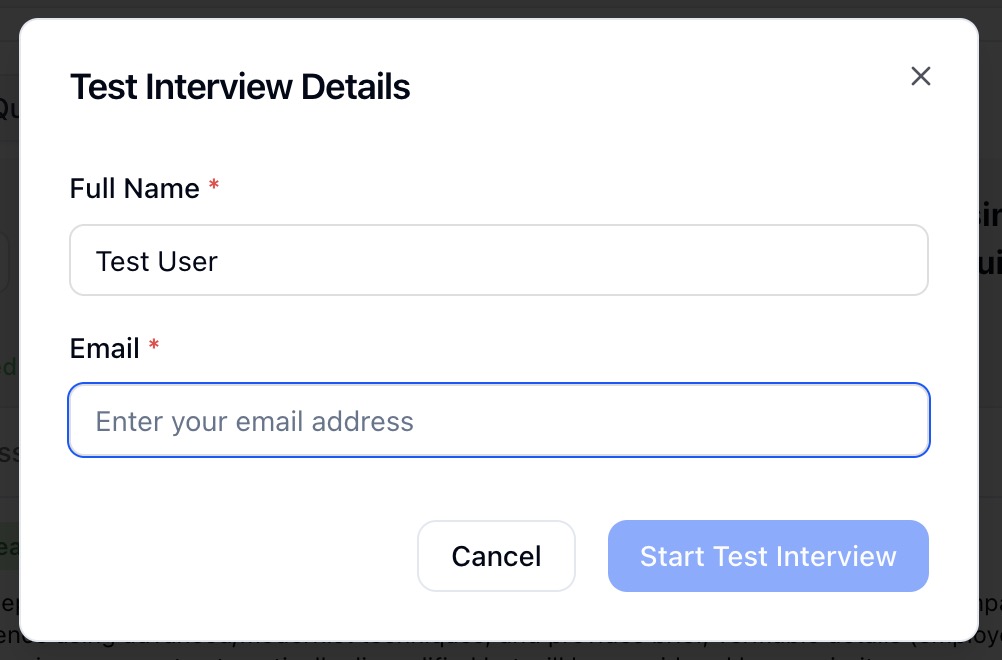Viewport: 1002px width, 660px height.
Task: Click the dimmed backdrop above the dialog
Action: tap(500, 8)
